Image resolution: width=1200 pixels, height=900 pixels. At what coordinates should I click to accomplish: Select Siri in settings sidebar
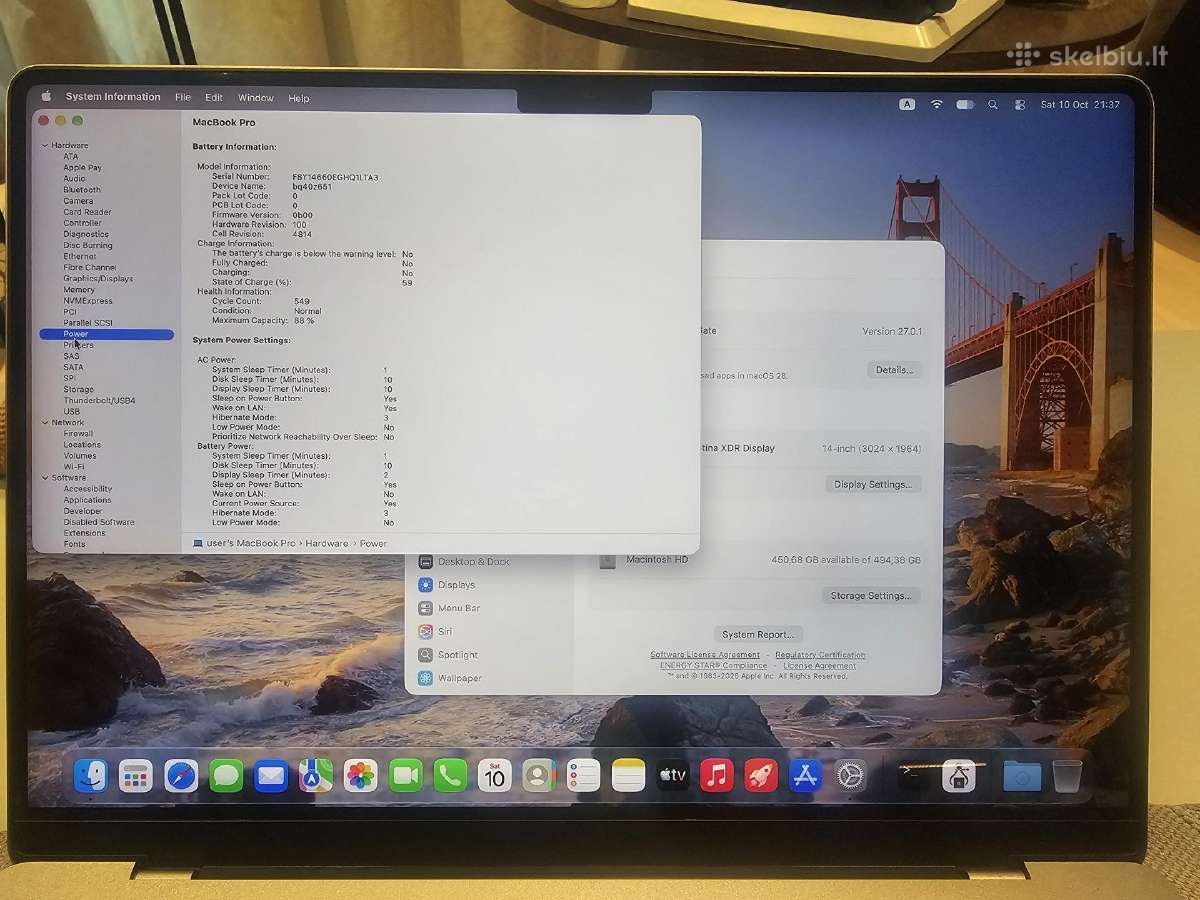pos(436,632)
